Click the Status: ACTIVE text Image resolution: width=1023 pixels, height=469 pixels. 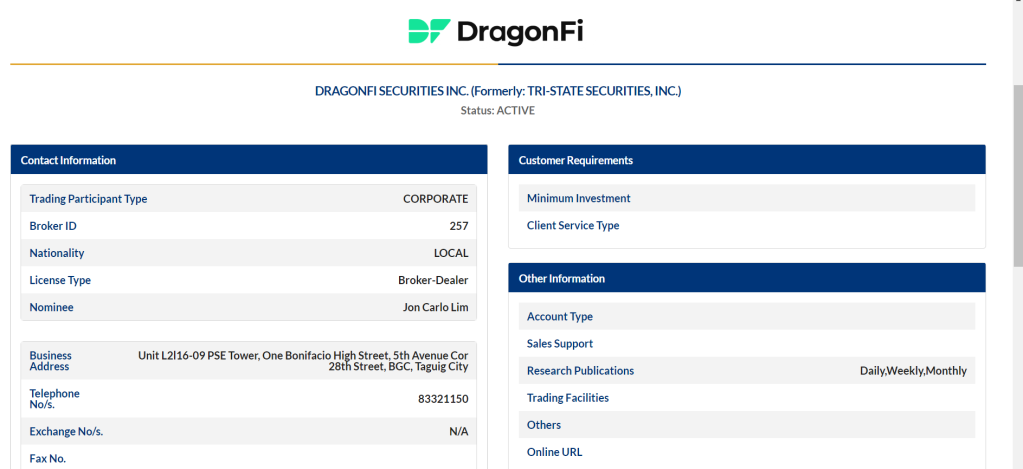click(498, 111)
